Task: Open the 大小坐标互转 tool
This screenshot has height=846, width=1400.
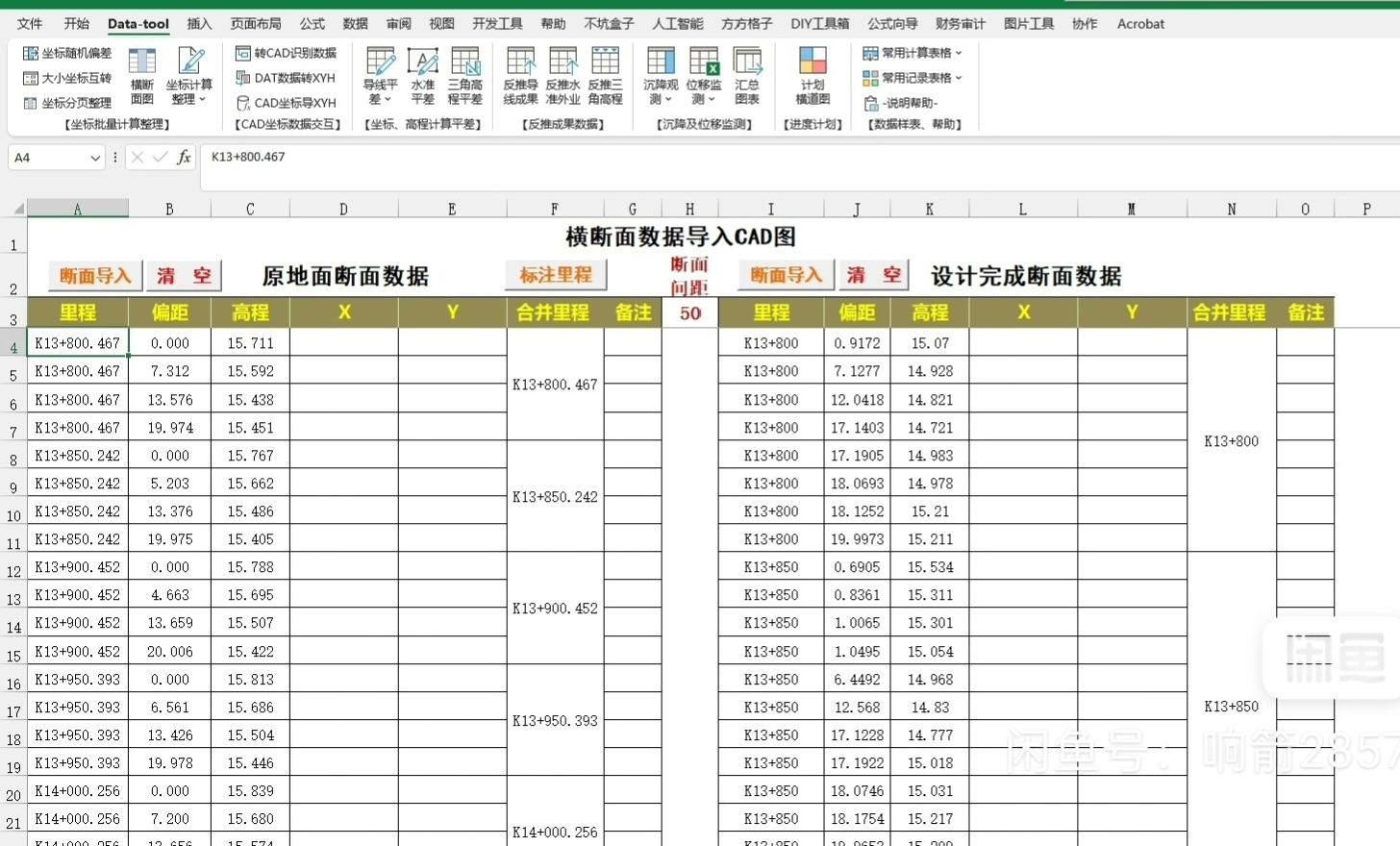Action: (x=67, y=78)
